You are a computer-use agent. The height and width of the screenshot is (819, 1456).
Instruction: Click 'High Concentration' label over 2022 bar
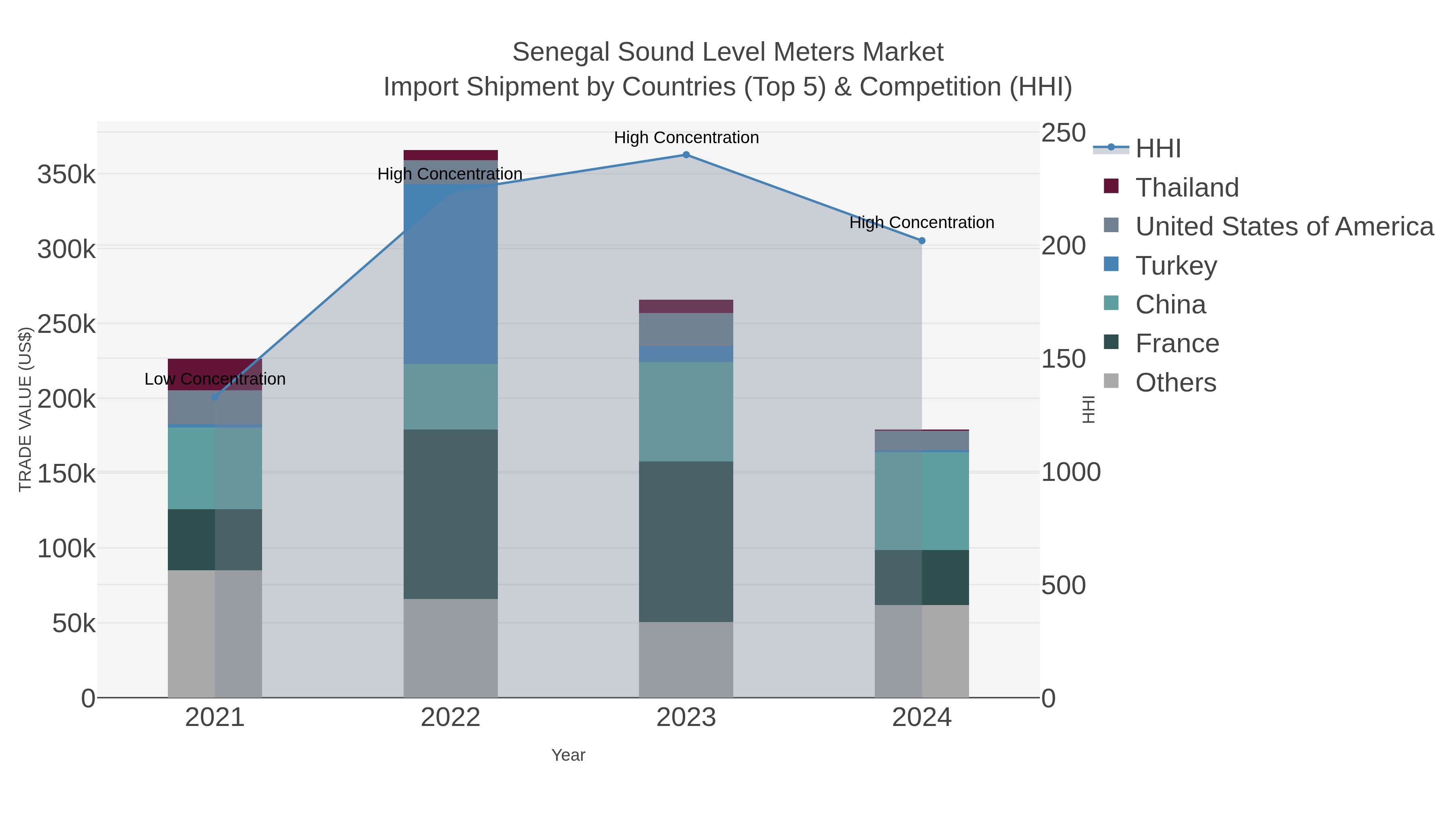(x=450, y=174)
